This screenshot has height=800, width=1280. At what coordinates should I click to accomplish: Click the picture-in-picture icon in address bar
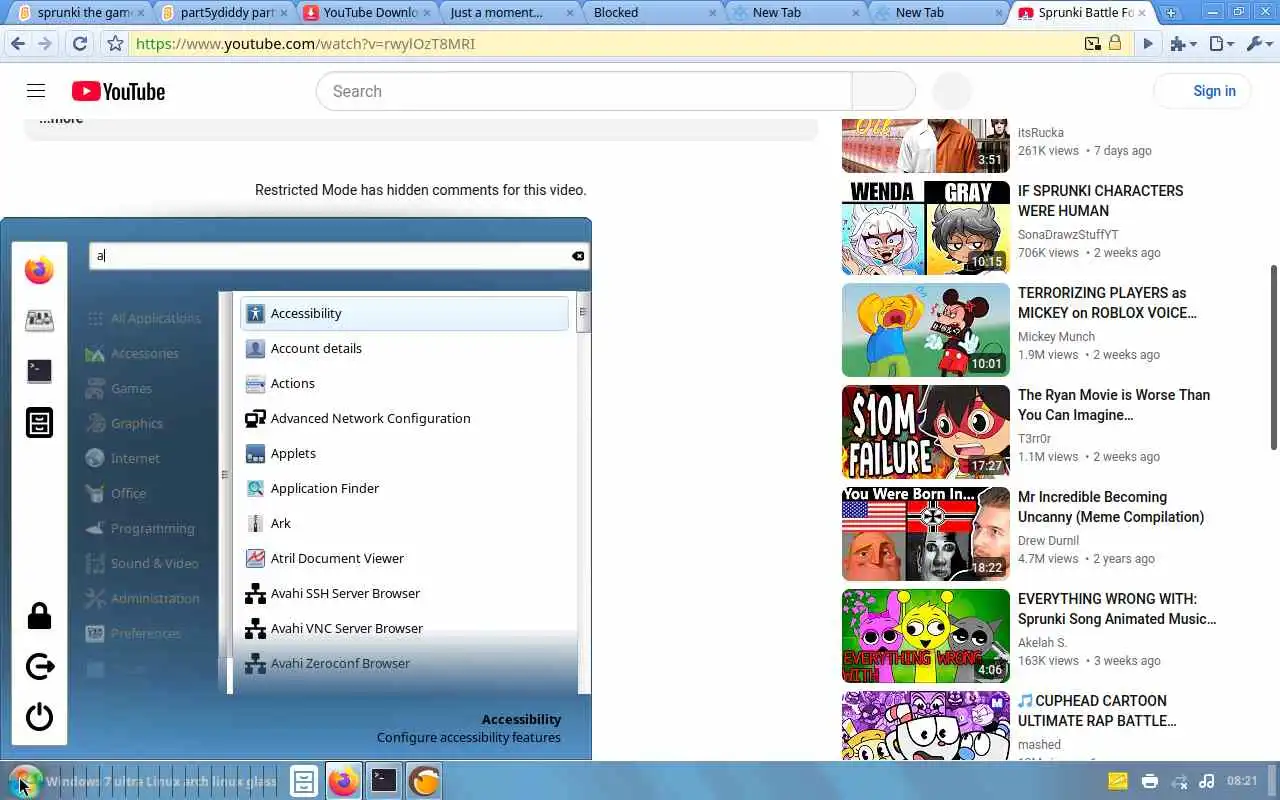pyautogui.click(x=1093, y=44)
